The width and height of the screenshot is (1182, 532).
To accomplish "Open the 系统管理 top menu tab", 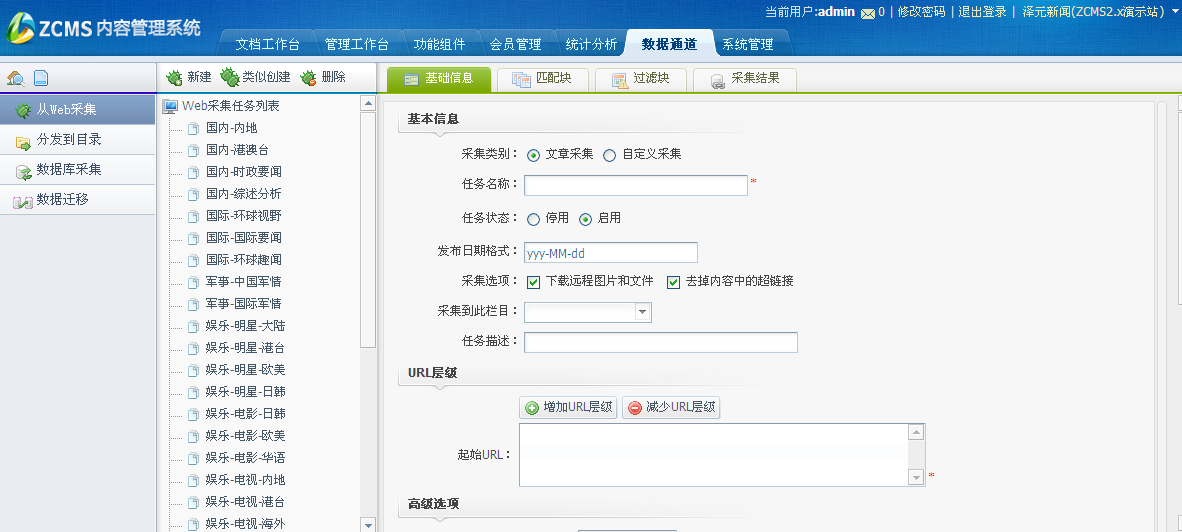I will click(747, 45).
